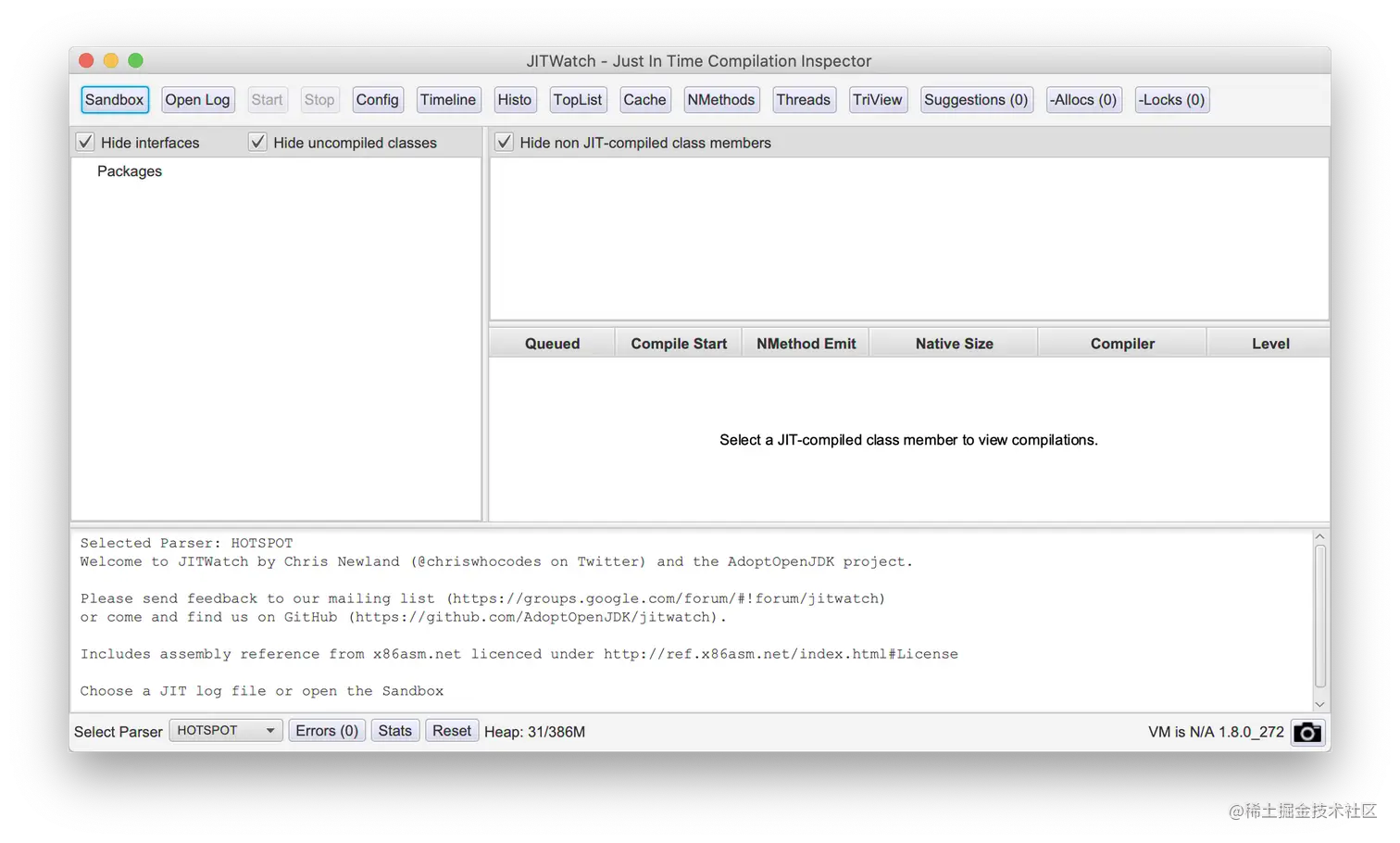The image size is (1400, 843).
Task: Click the camera snapshot icon
Action: click(x=1306, y=732)
